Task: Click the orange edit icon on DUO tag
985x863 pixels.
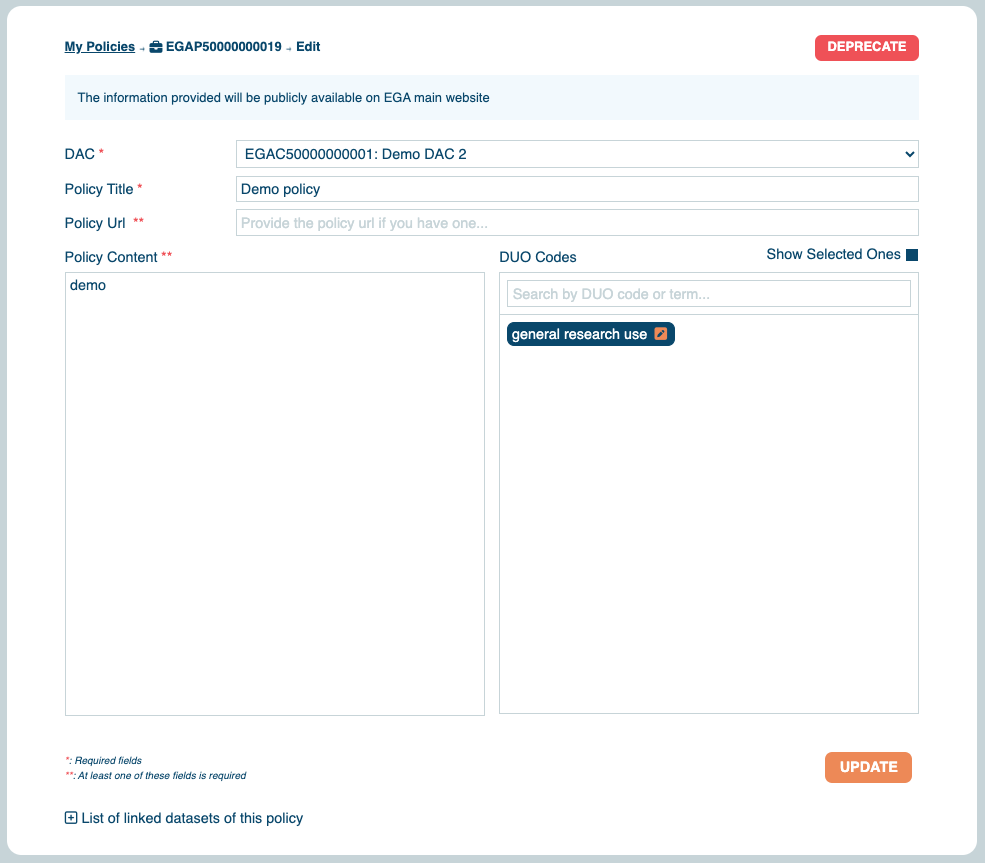Action: point(661,334)
